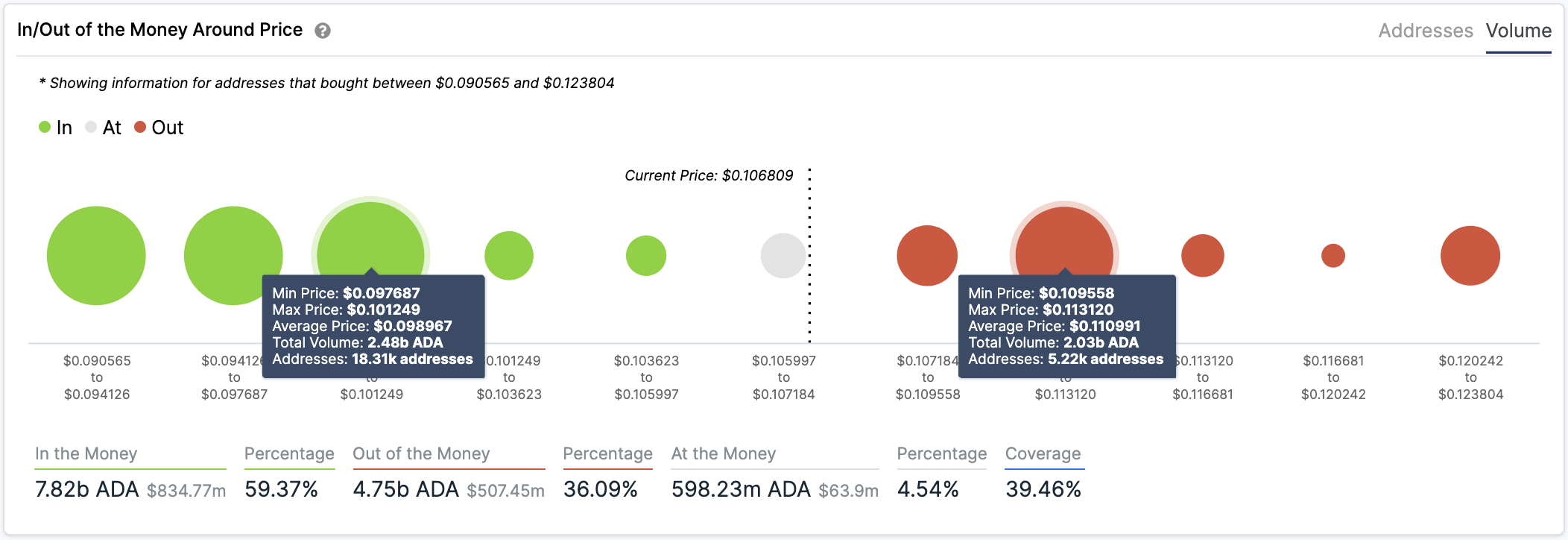Click the $834.77m dollar value

coord(186,491)
